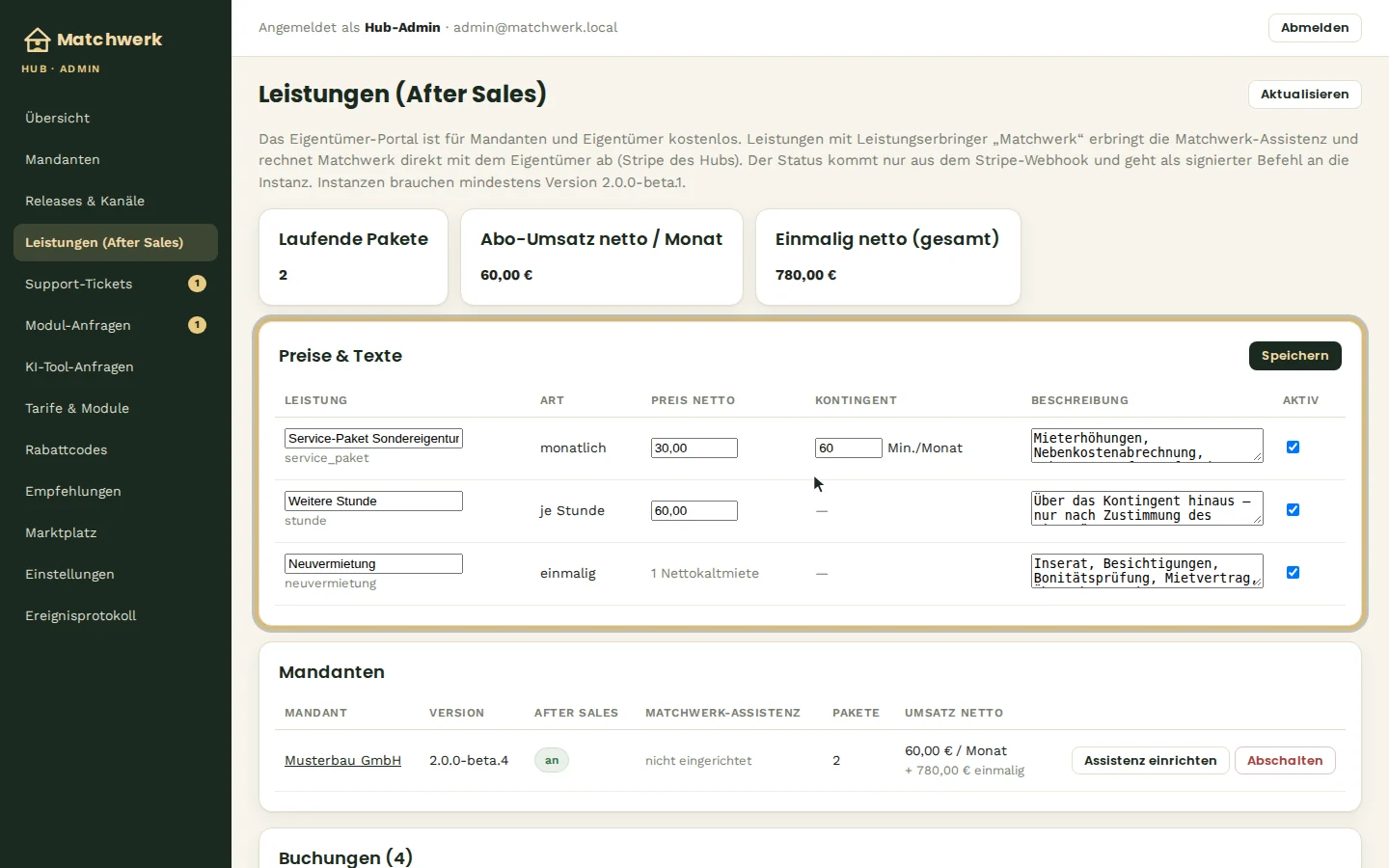Open Releases & Kanäle
The height and width of the screenshot is (868, 1389).
(x=116, y=201)
